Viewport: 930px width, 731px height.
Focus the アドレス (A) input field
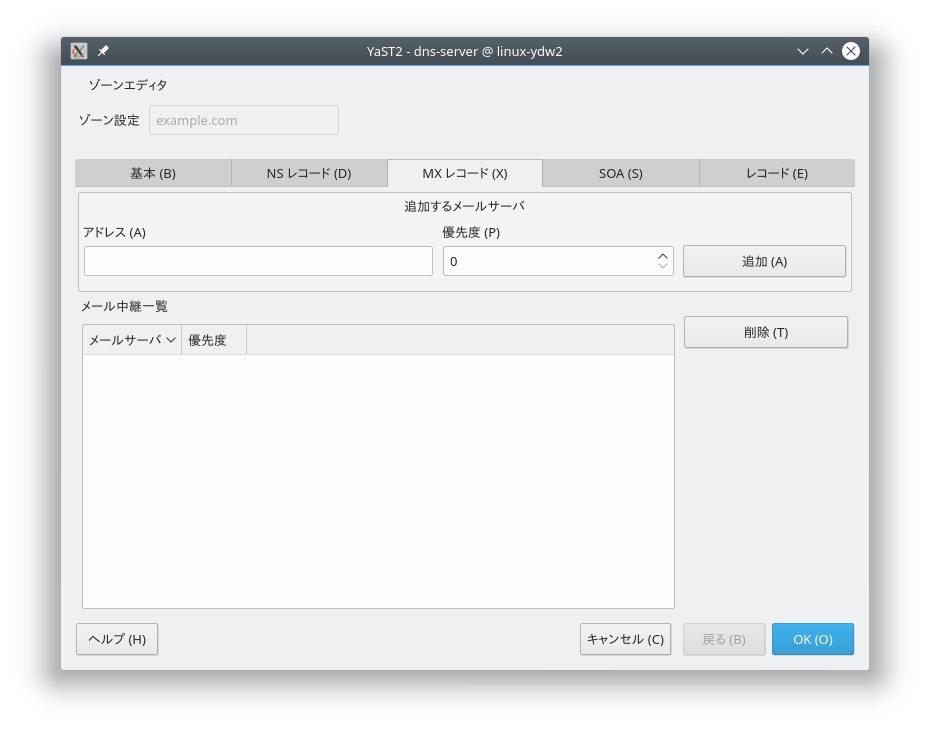point(258,261)
